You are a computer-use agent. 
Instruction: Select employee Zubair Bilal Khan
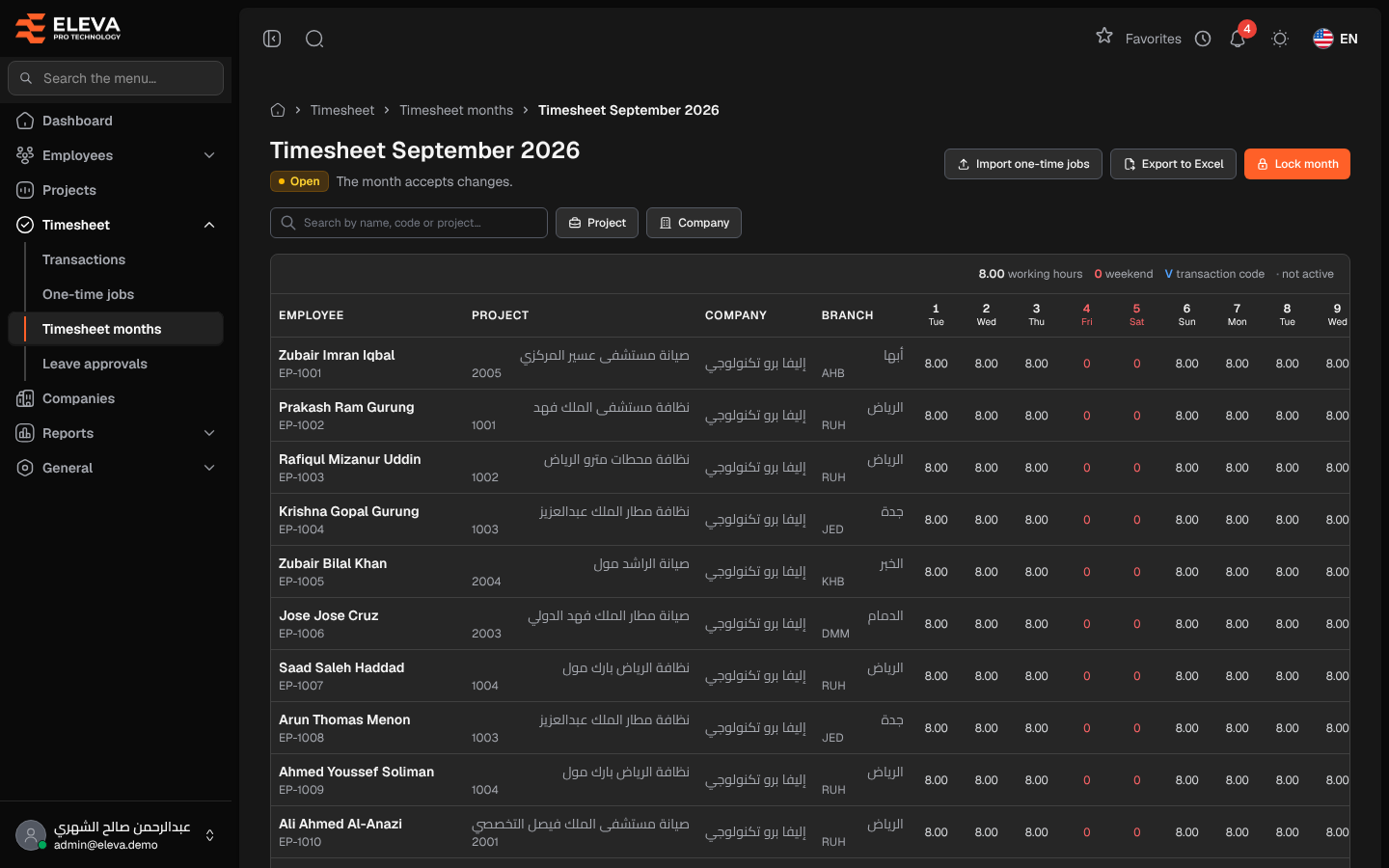point(333,563)
